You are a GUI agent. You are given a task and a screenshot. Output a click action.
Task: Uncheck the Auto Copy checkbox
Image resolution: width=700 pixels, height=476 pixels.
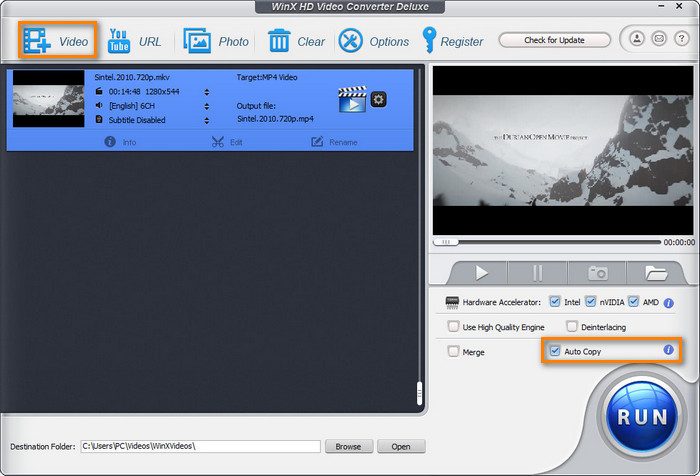(x=554, y=351)
